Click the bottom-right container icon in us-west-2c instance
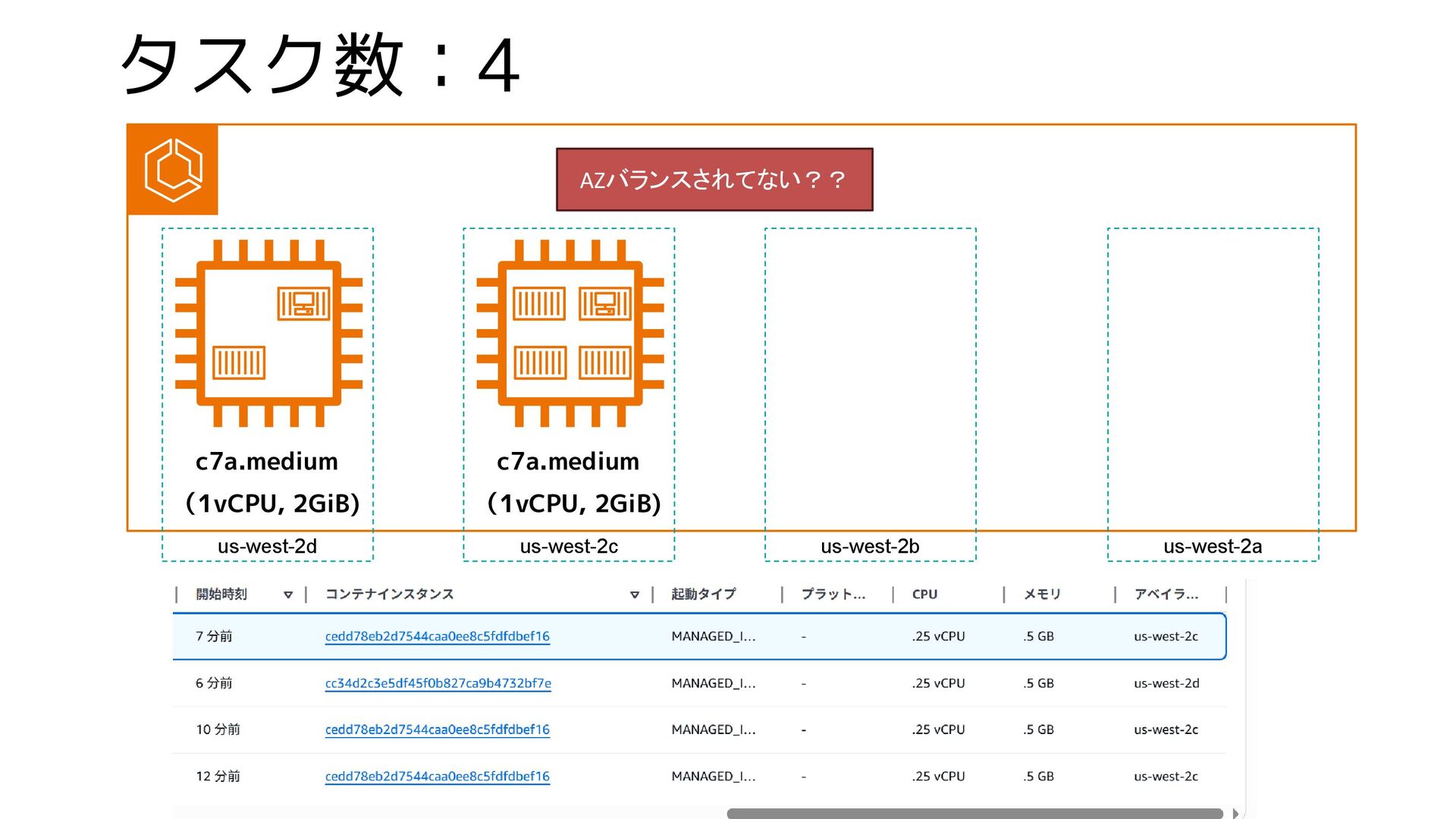This screenshot has width=1456, height=819. [x=604, y=362]
